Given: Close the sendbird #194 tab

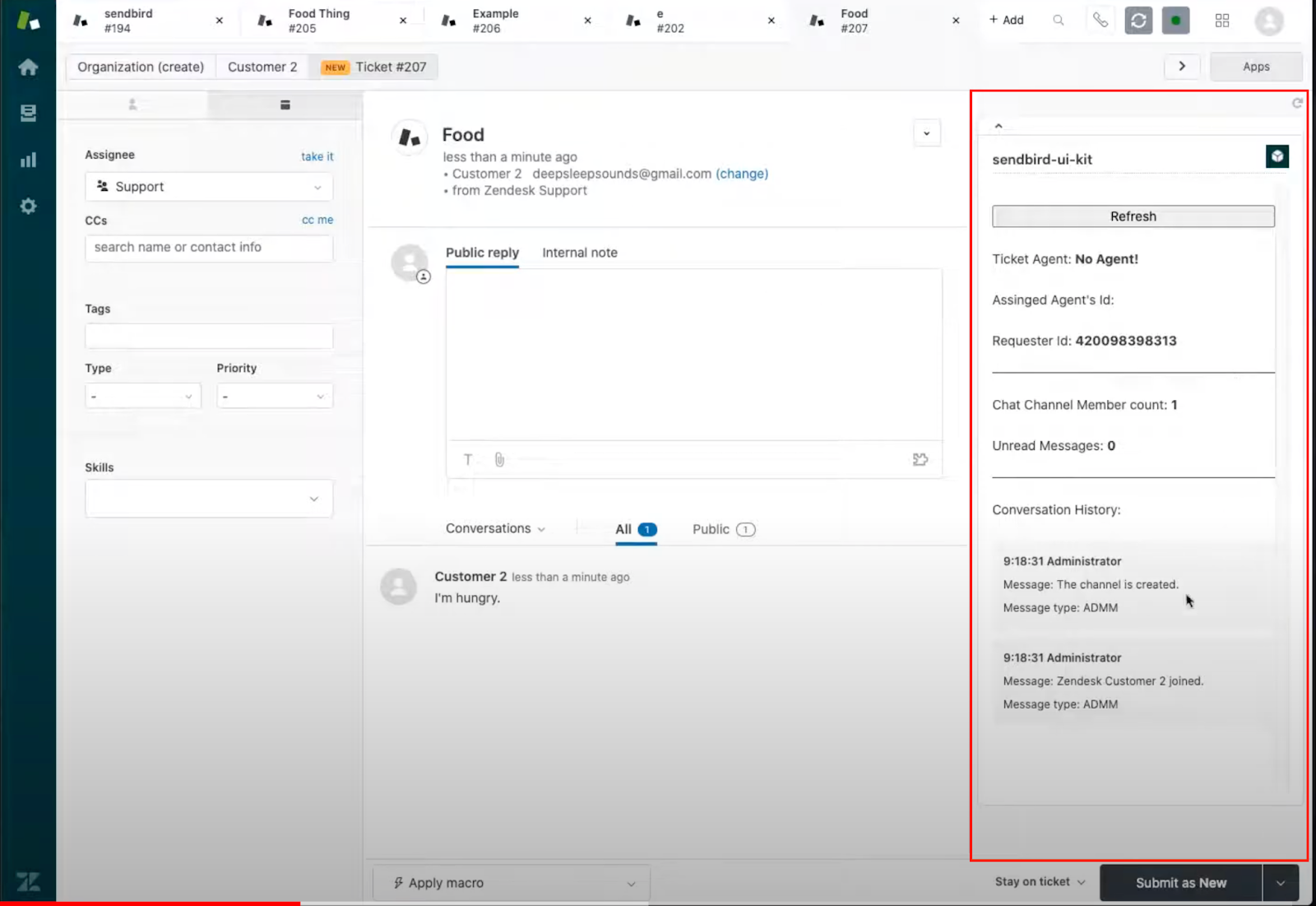Looking at the screenshot, I should point(220,21).
